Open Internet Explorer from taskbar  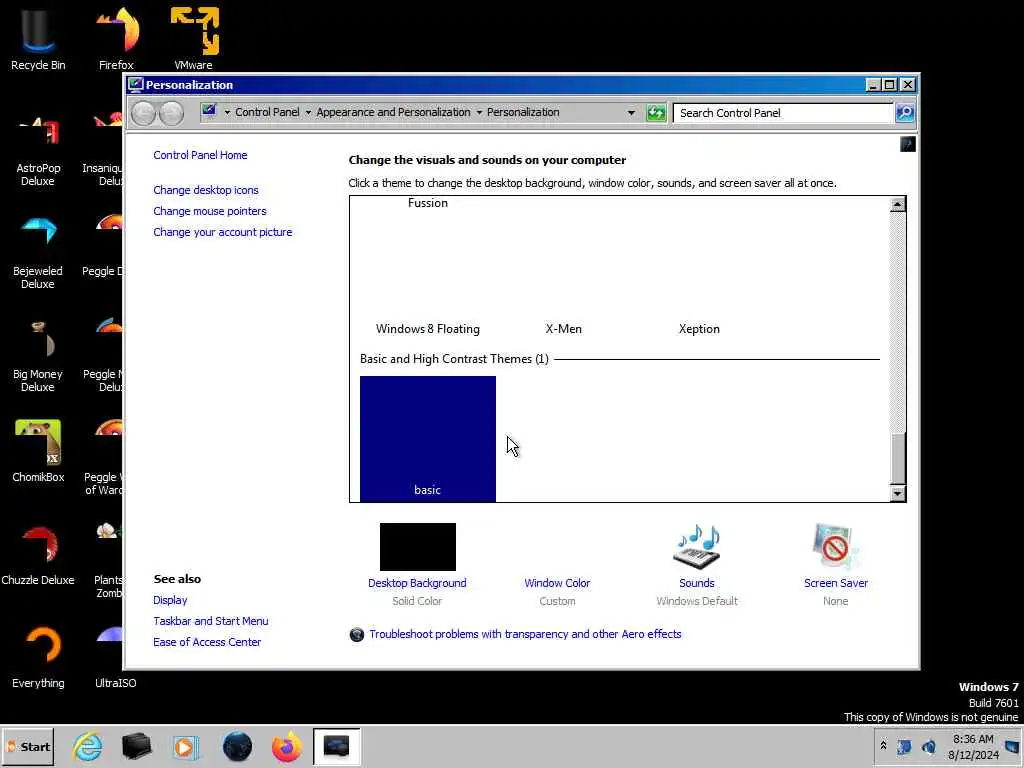[88, 746]
